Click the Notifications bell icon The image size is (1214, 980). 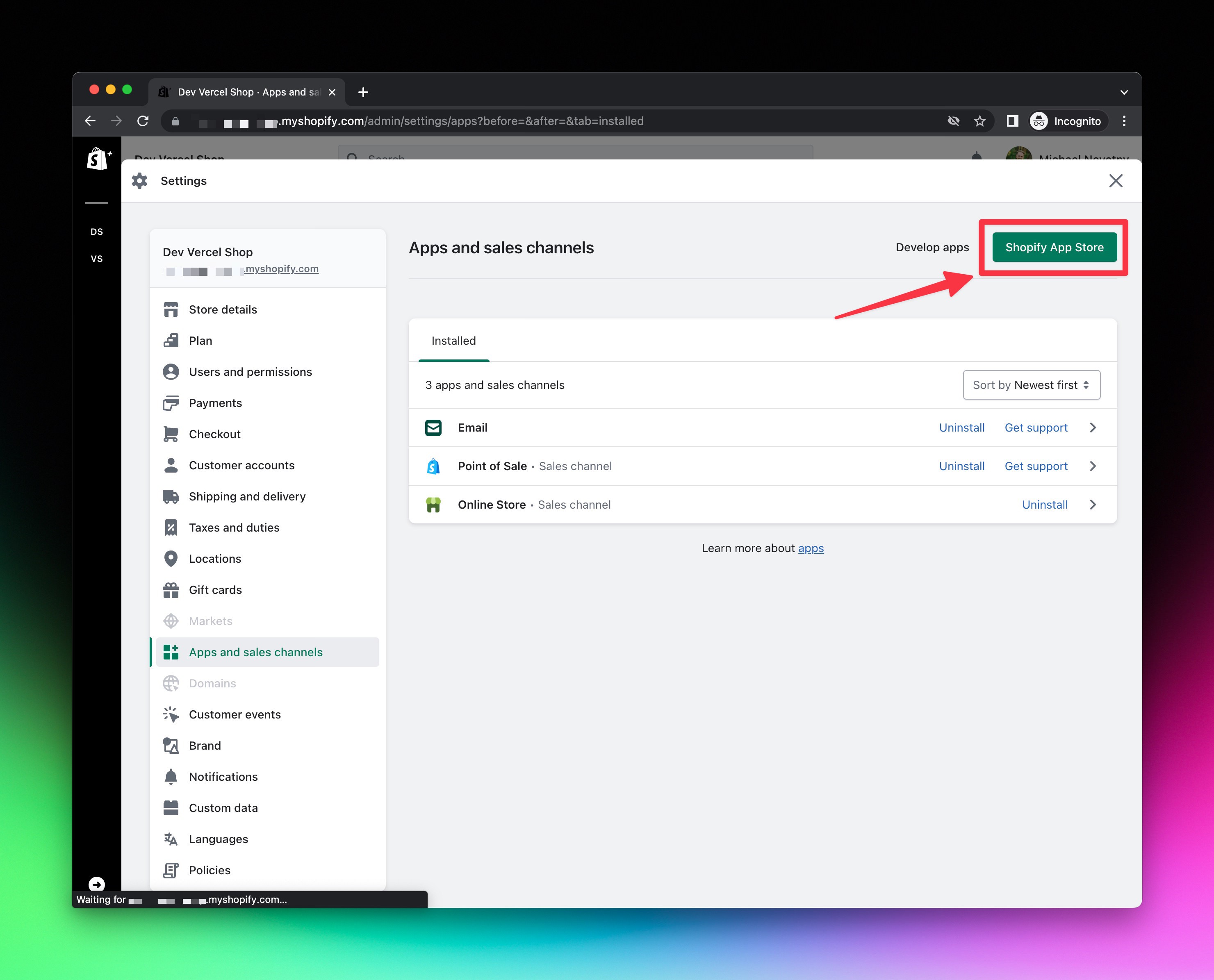point(171,777)
